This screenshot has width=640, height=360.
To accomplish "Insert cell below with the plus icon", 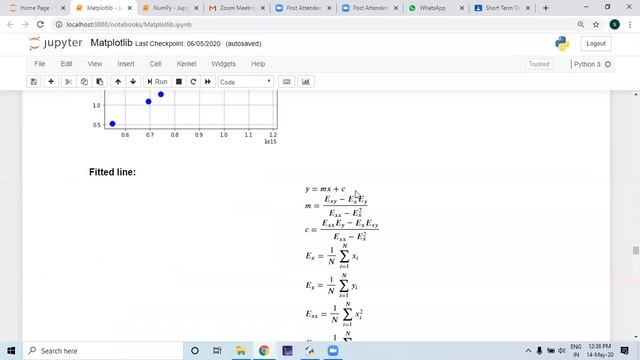I will pos(51,82).
